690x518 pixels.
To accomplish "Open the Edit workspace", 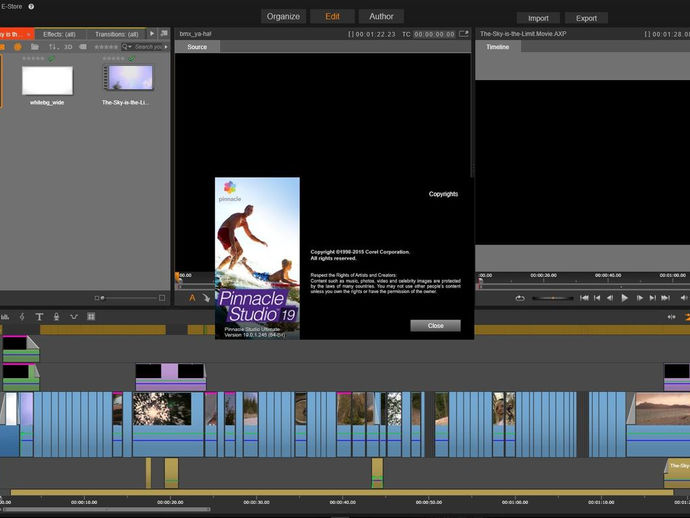I will click(332, 16).
